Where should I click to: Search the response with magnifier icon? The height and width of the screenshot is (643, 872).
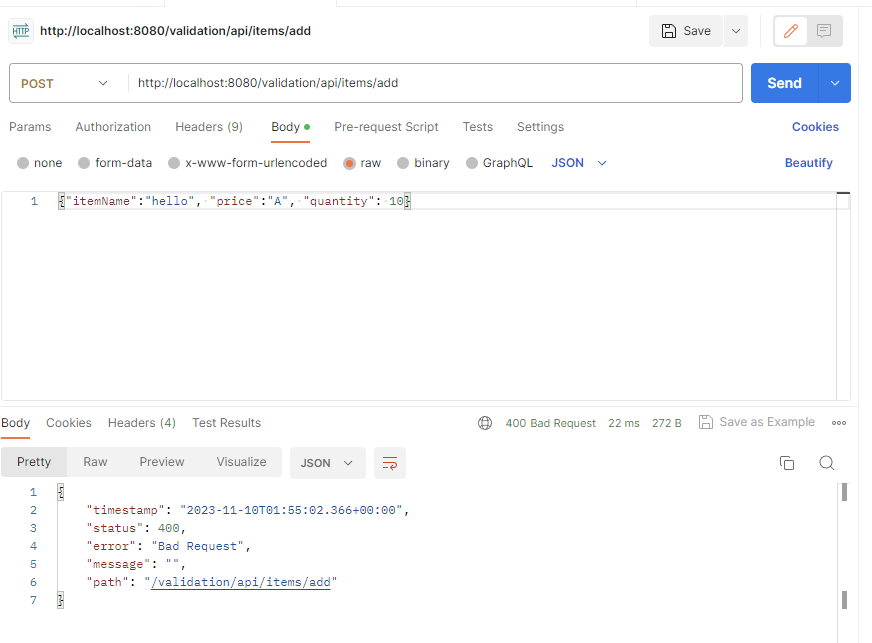[x=826, y=463]
